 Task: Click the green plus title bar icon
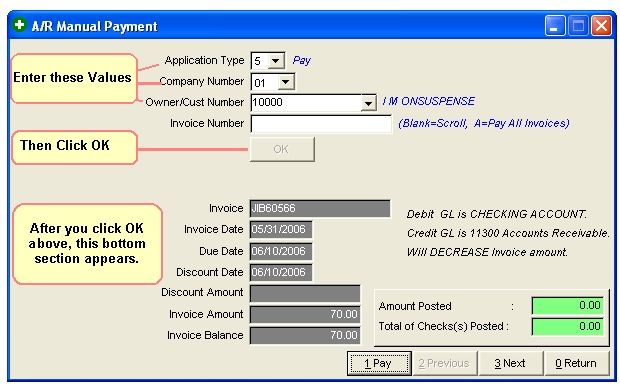[x=19, y=25]
